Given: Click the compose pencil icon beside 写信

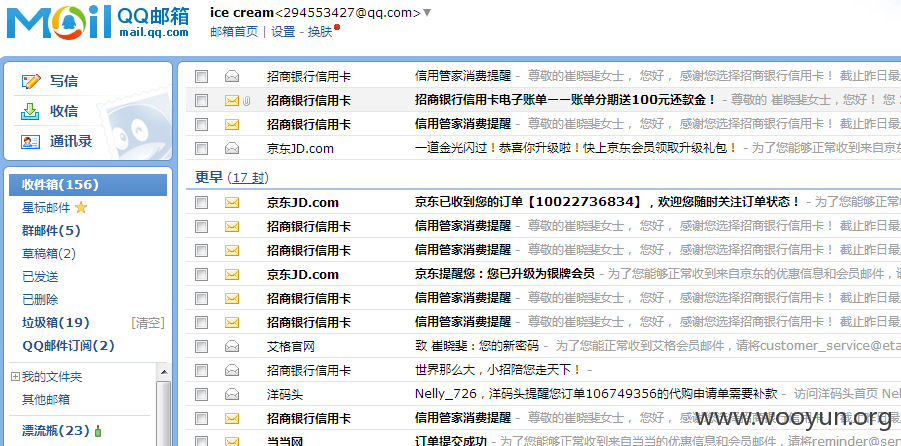Looking at the screenshot, I should point(30,81).
